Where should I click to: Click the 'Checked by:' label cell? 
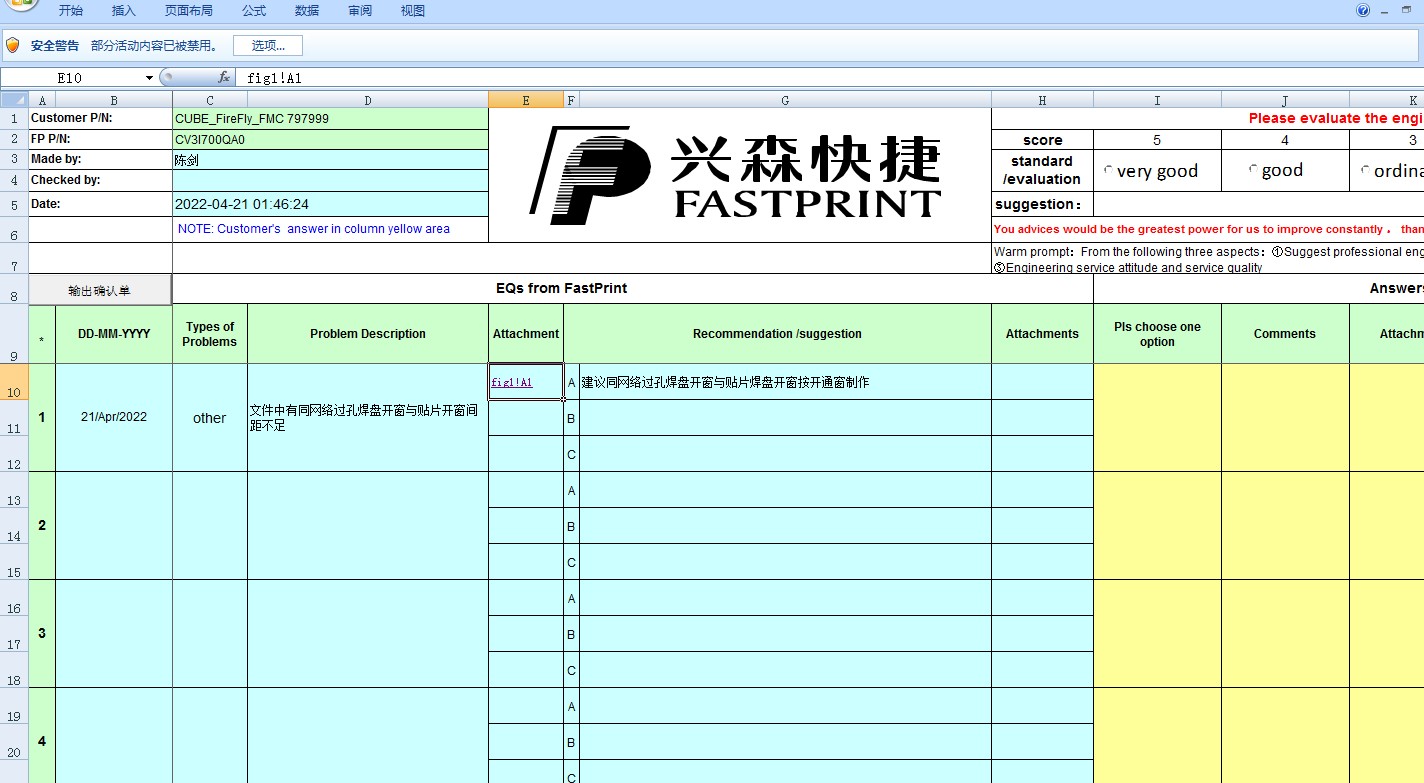pos(100,181)
